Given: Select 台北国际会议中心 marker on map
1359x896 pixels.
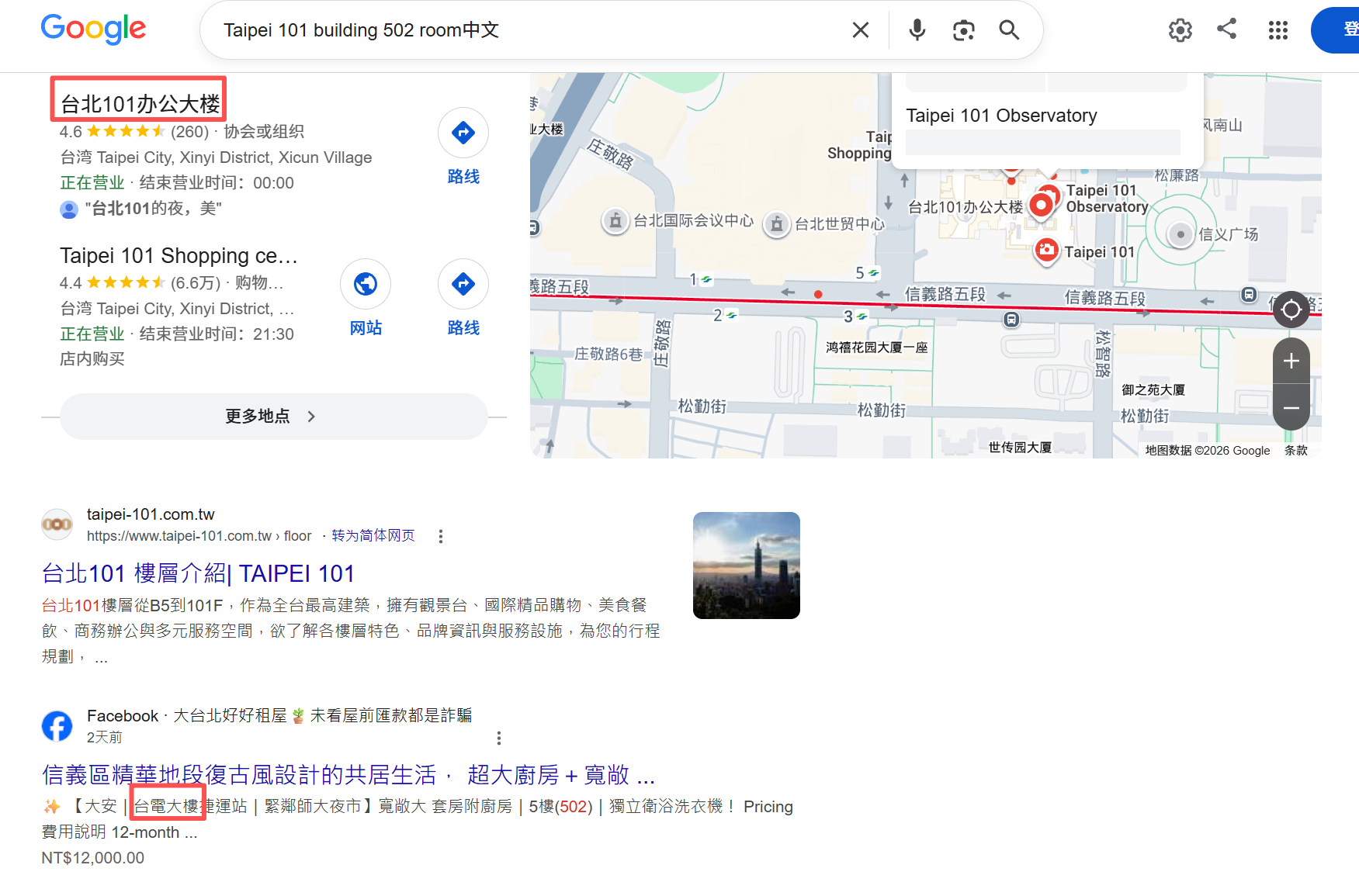Looking at the screenshot, I should coord(615,221).
